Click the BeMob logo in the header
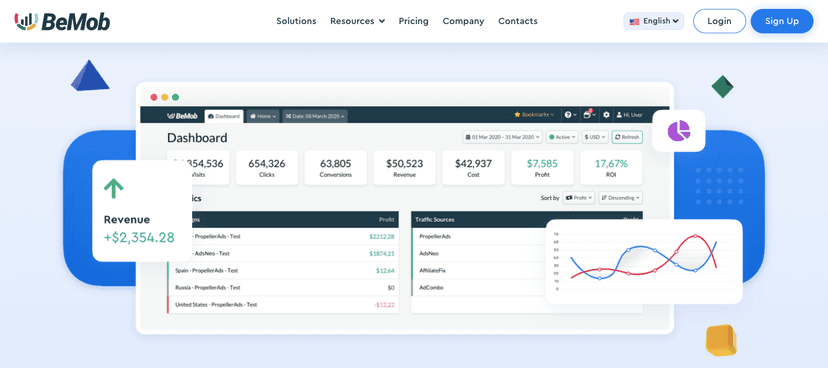The height and width of the screenshot is (368, 828). tap(62, 21)
